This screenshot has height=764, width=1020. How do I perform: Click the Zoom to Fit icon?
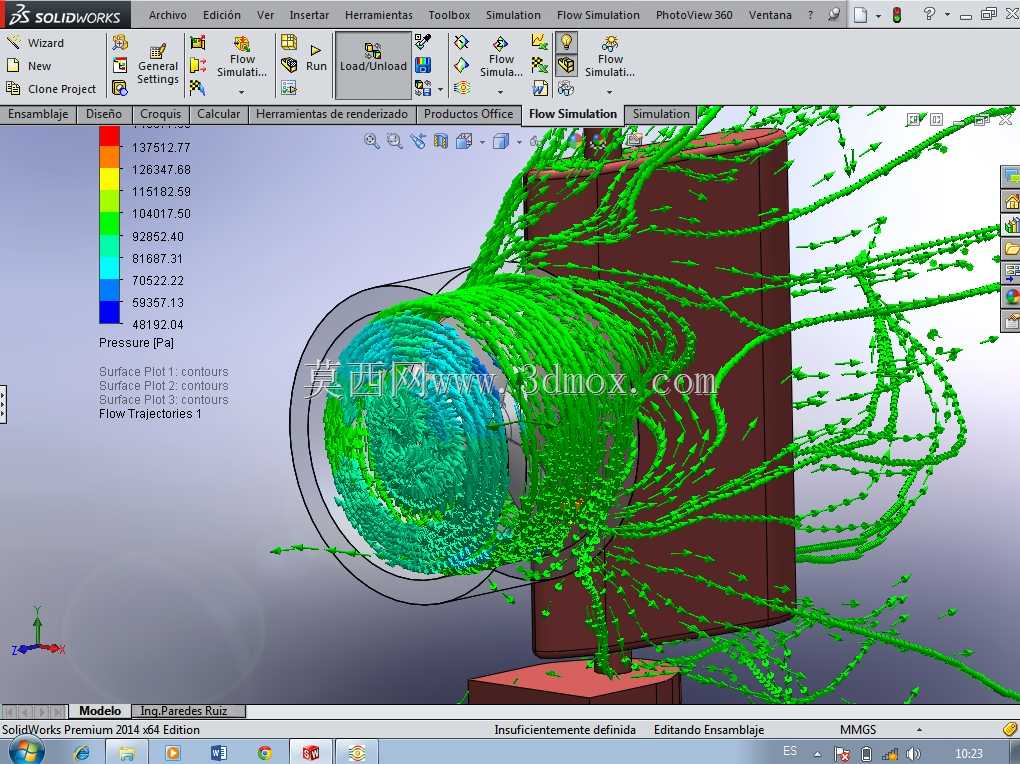click(371, 141)
